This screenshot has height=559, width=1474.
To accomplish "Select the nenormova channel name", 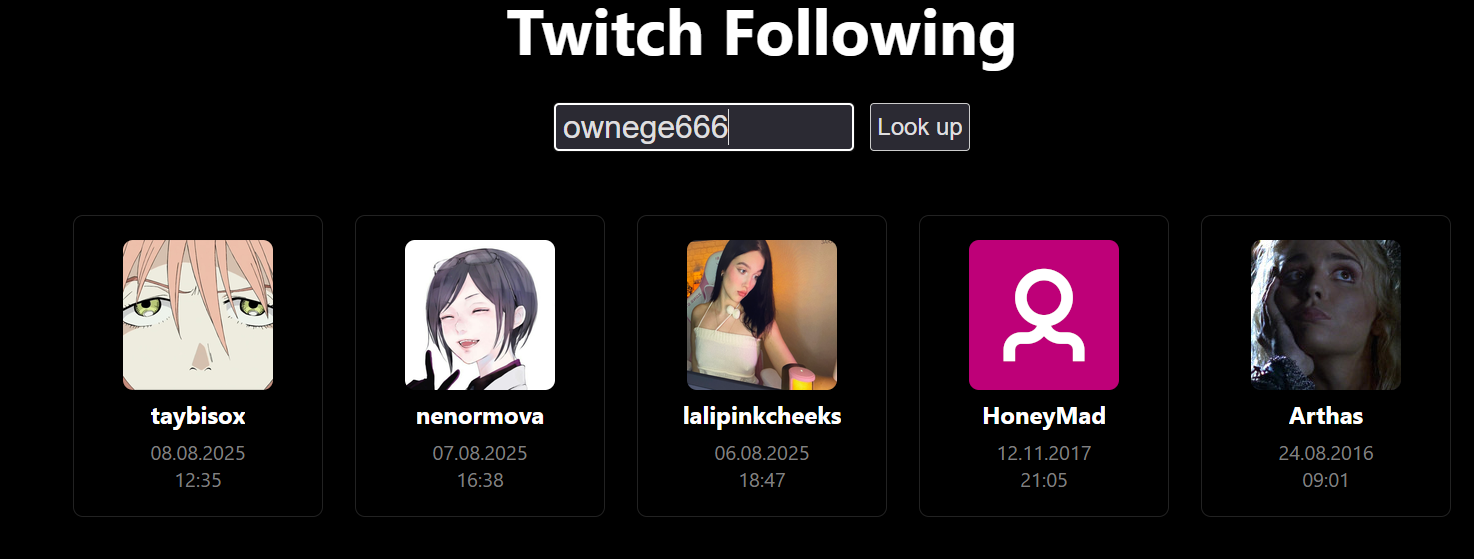I will [480, 416].
